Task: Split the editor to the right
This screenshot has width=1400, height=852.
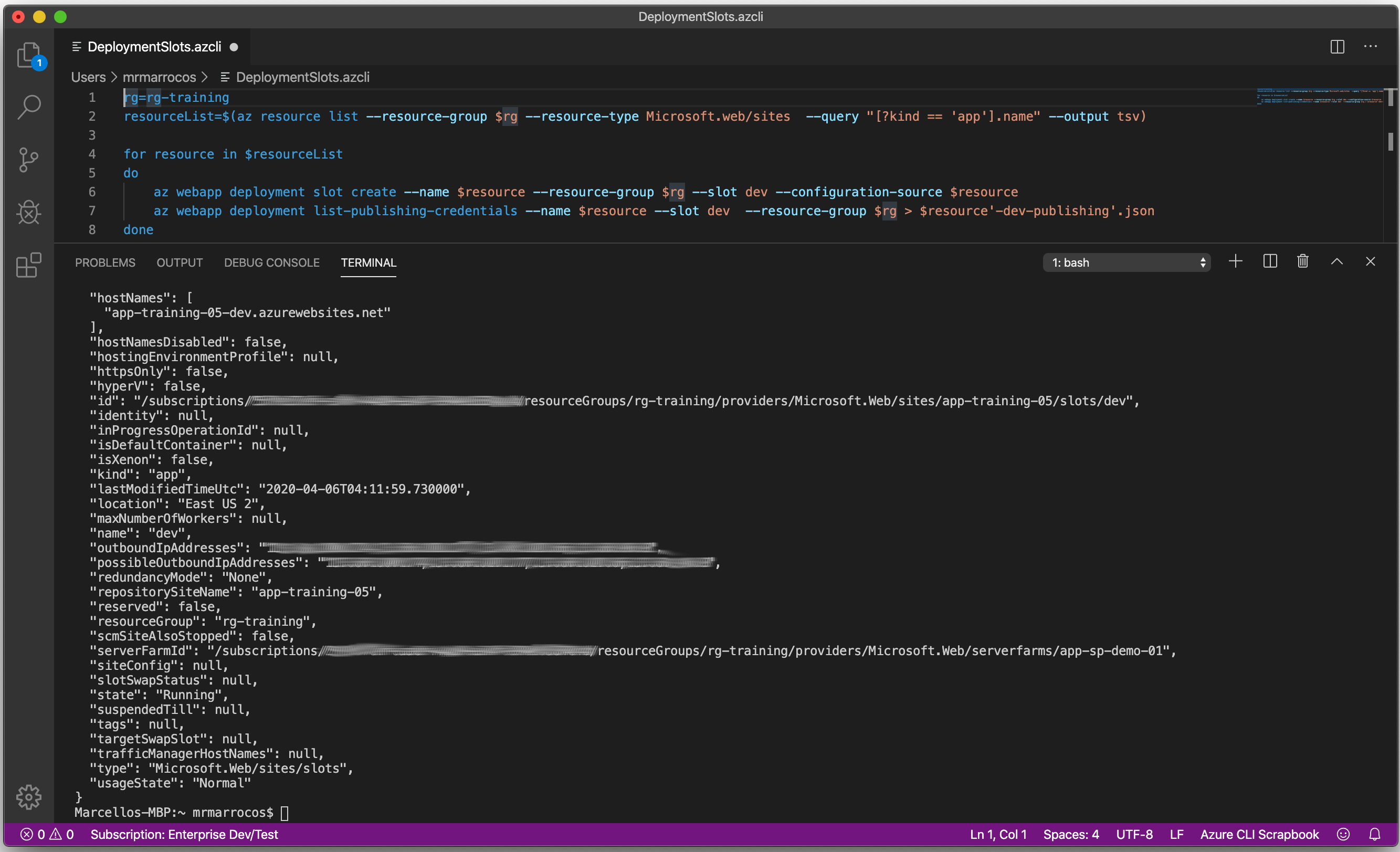Action: pyautogui.click(x=1338, y=47)
